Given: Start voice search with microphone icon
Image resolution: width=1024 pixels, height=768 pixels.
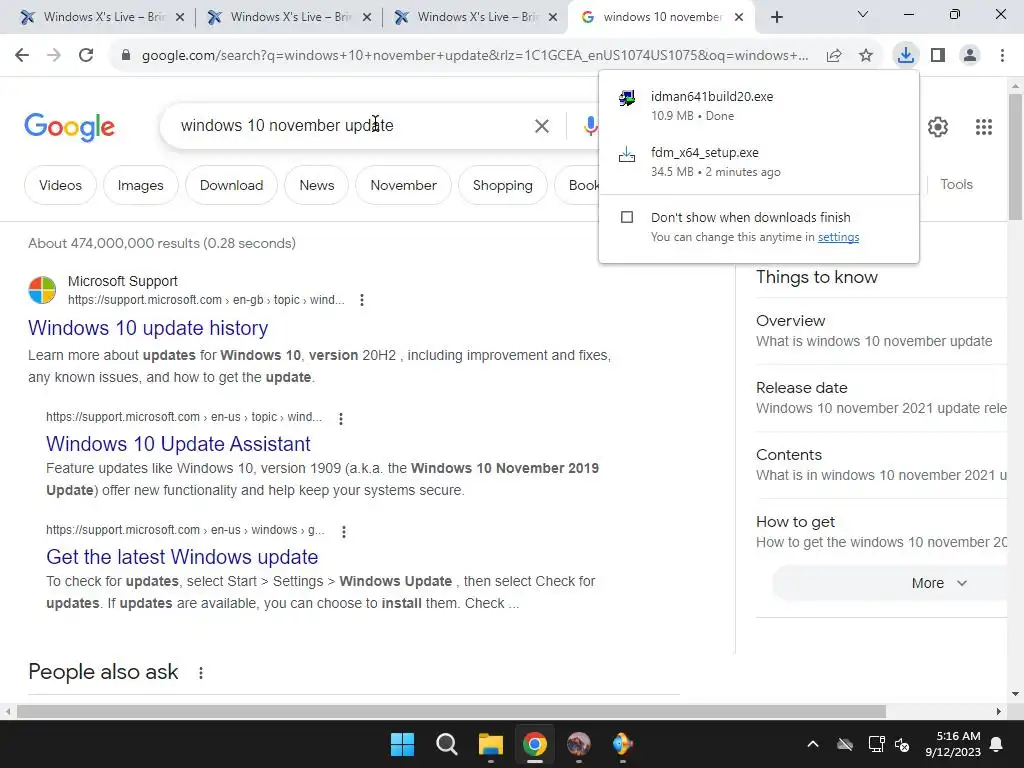Looking at the screenshot, I should click(590, 126).
